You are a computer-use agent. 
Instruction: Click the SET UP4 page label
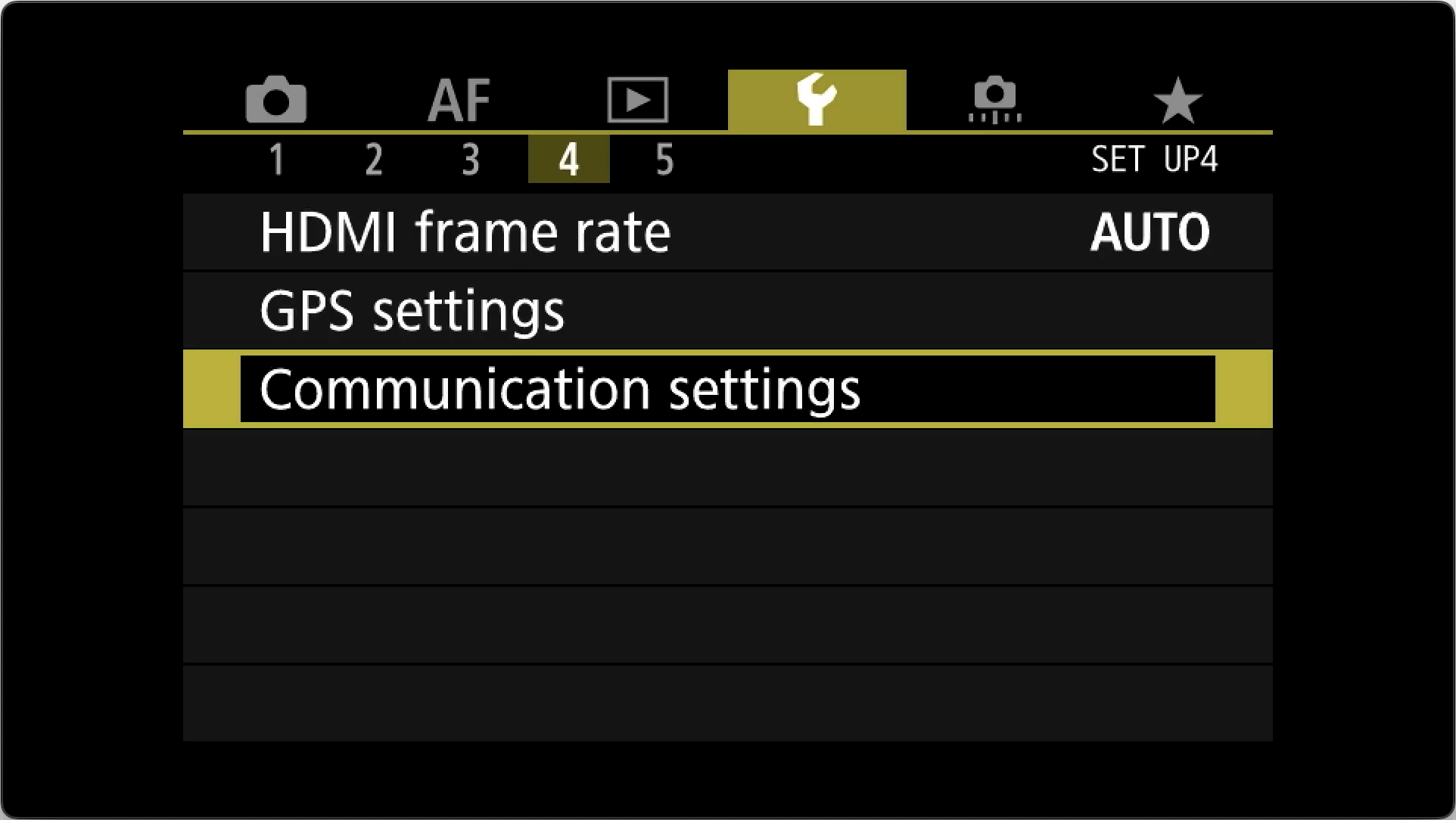point(1154,160)
